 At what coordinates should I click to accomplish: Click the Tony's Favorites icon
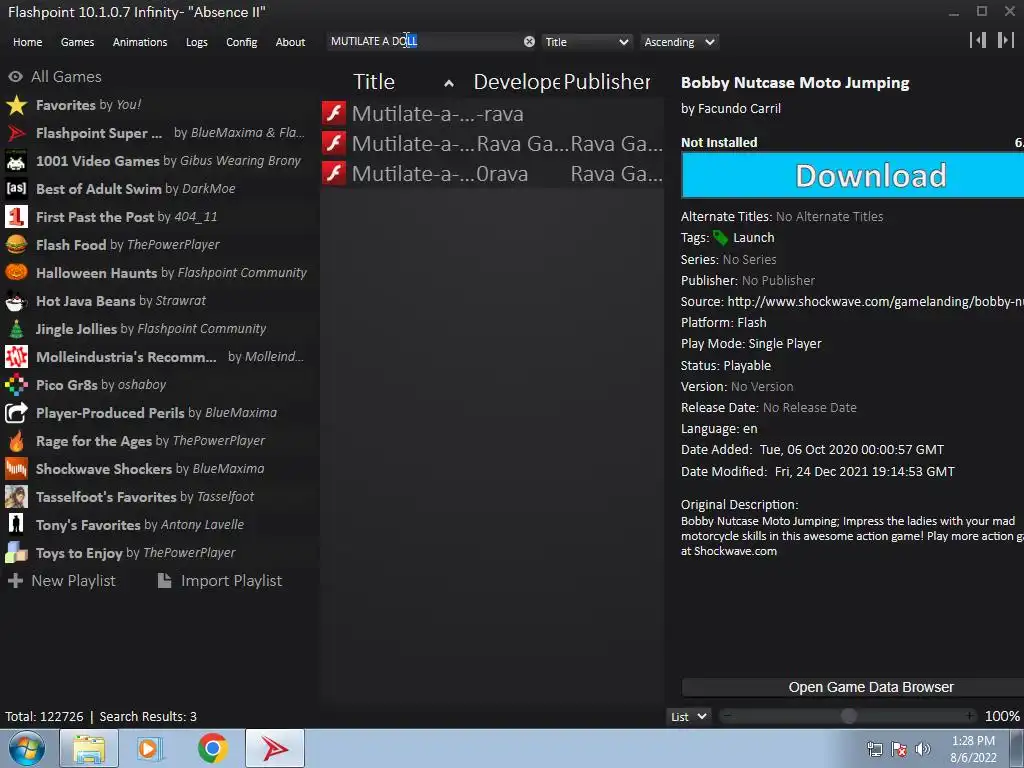pos(16,525)
